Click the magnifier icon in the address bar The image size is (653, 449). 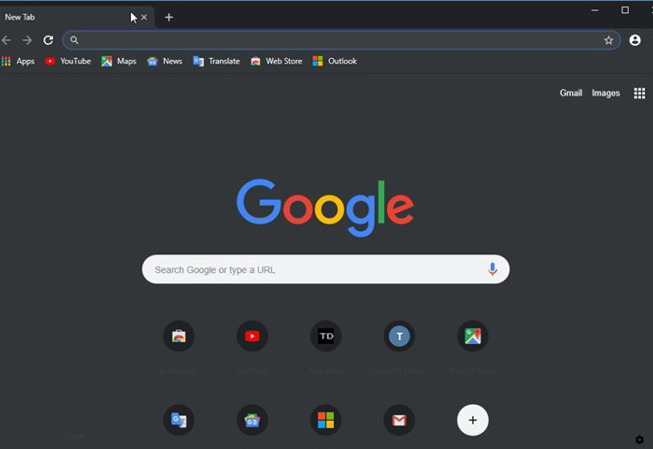click(74, 40)
